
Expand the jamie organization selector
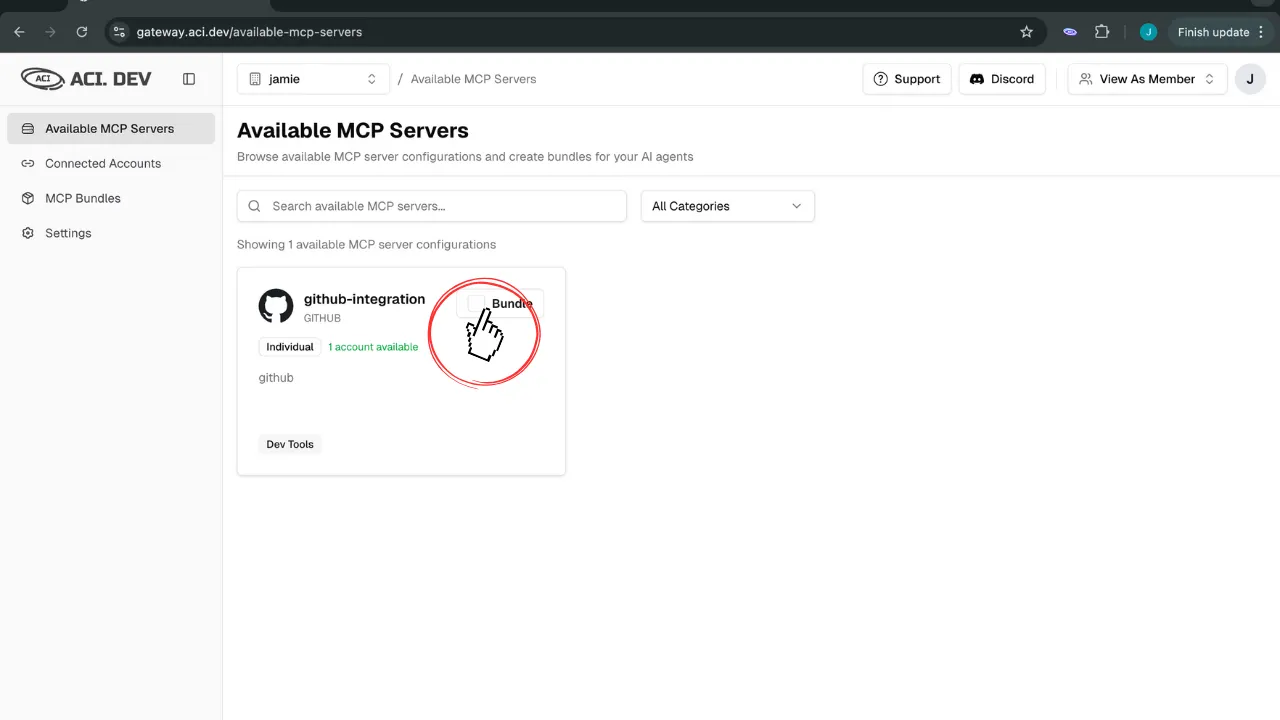[313, 79]
